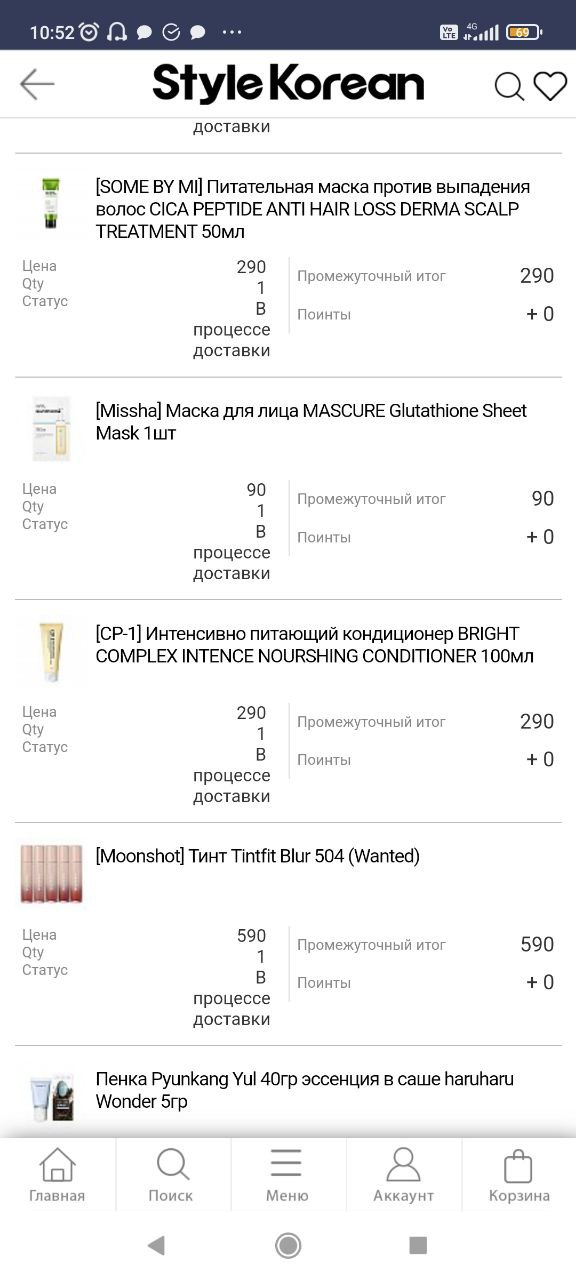Open the Корзина shopping bag icon
The width and height of the screenshot is (576, 1280).
(519, 1175)
